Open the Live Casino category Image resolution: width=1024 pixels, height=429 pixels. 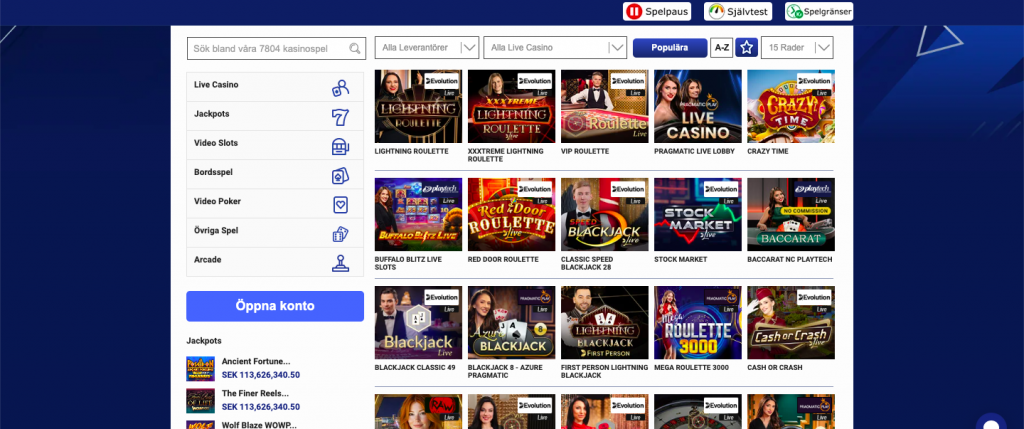click(x=275, y=87)
